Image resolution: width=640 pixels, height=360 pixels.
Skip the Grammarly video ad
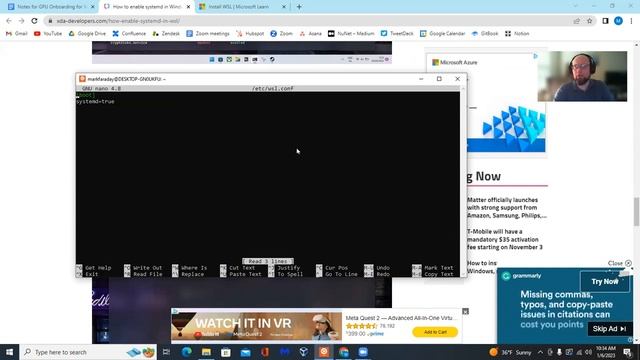pos(609,329)
